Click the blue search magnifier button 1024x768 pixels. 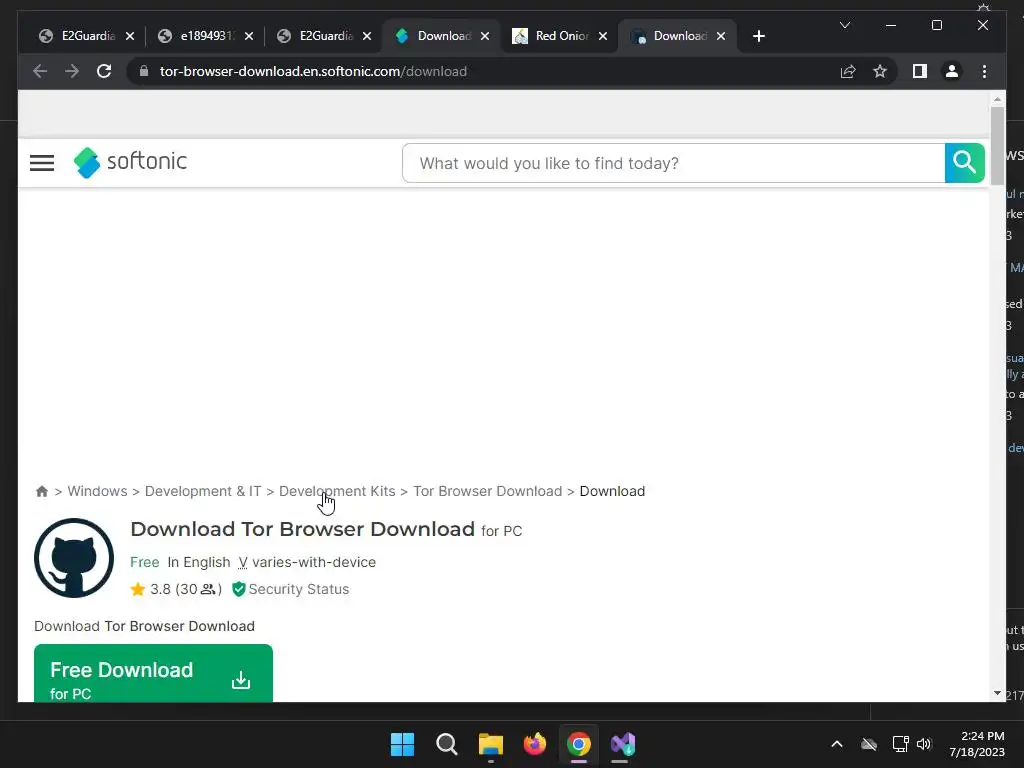(x=964, y=163)
